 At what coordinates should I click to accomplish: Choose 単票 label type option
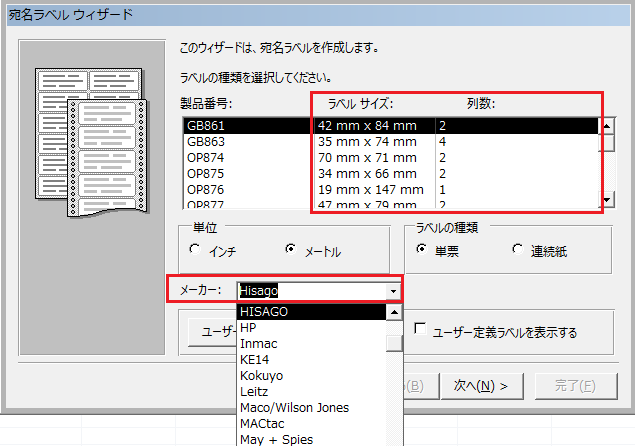423,250
